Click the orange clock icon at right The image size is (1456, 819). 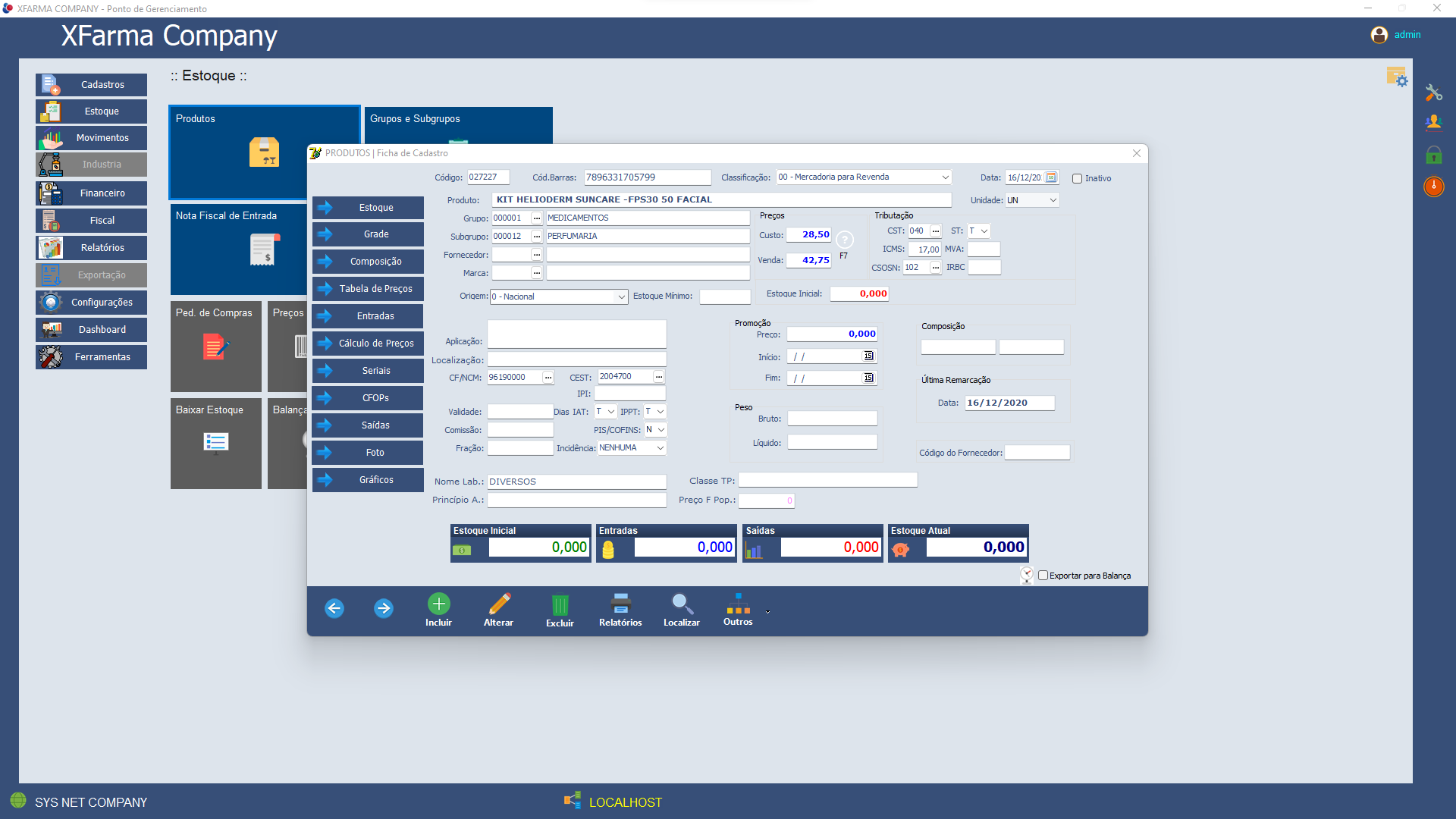click(1433, 187)
